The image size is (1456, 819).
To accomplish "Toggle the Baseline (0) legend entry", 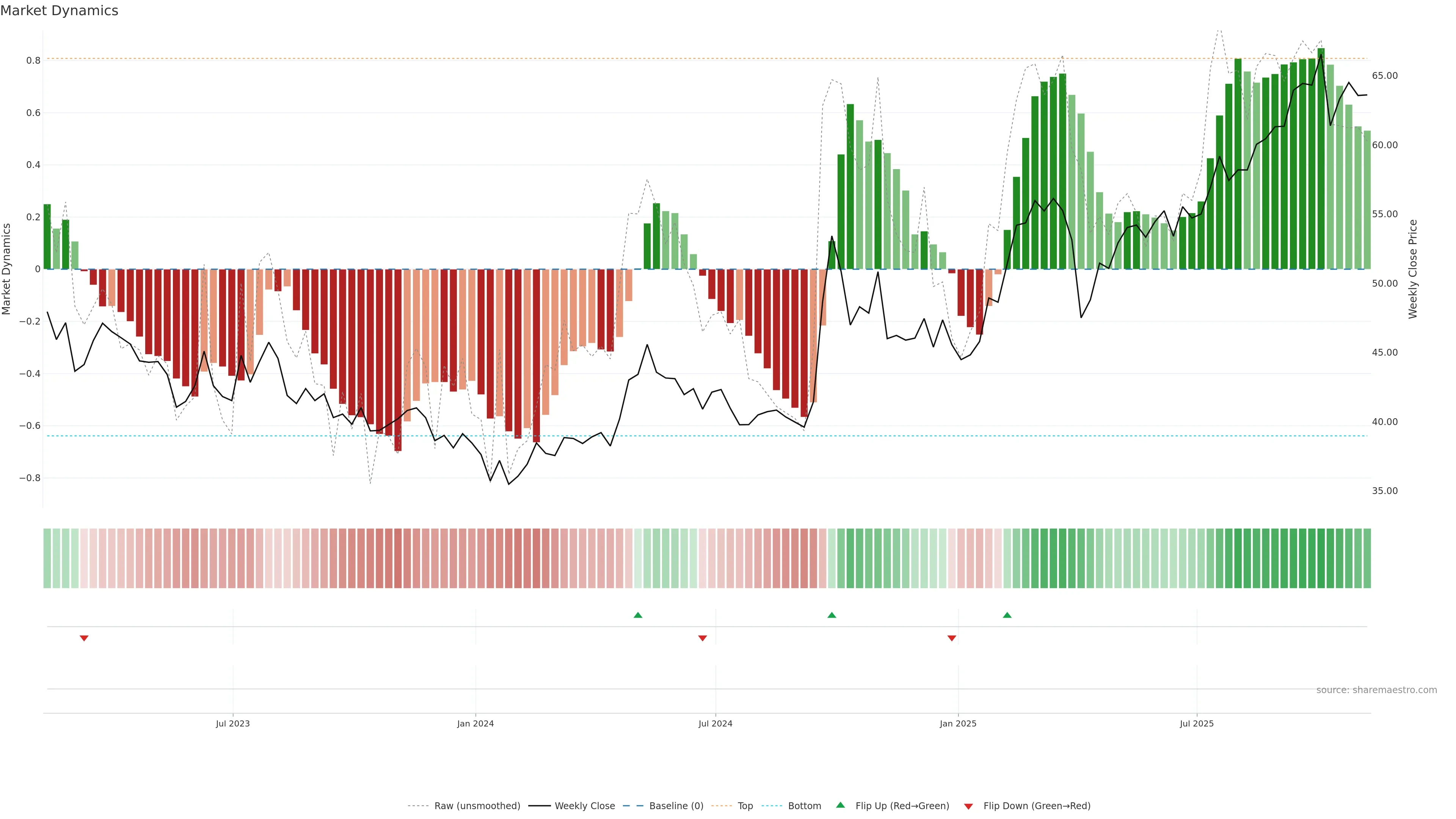I will pos(676,806).
